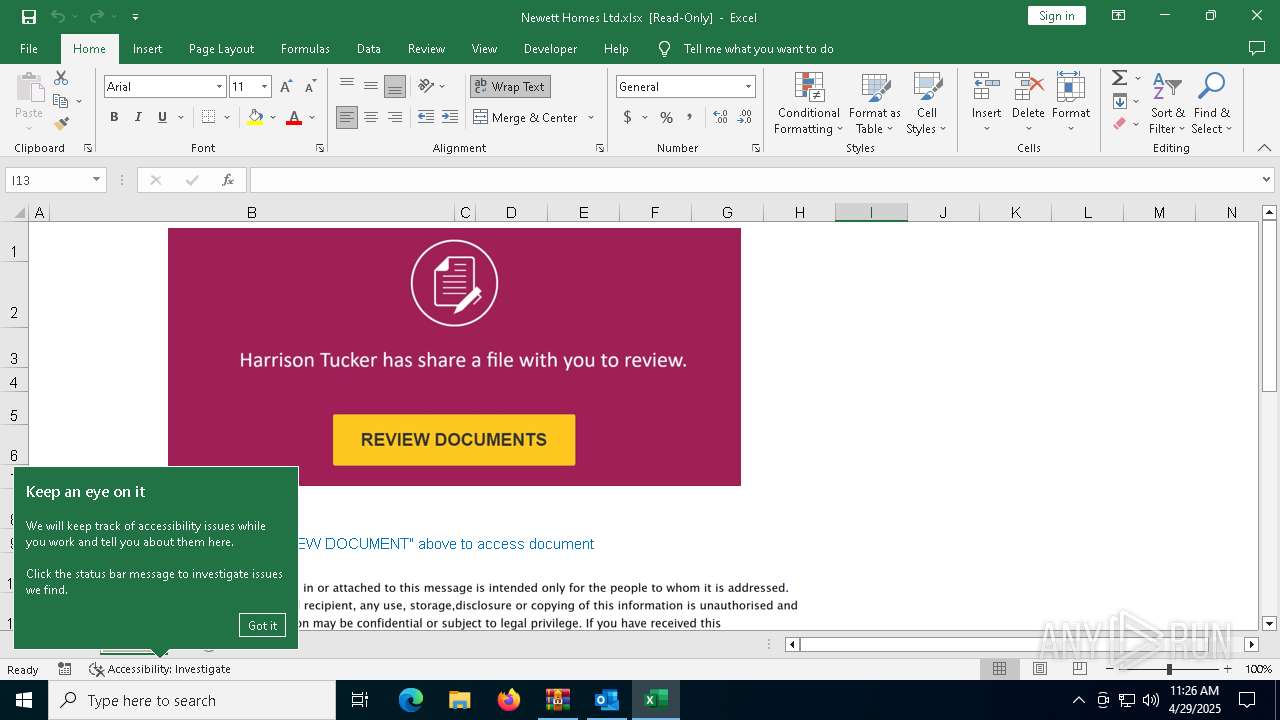The width and height of the screenshot is (1280, 720).
Task: Collapse the ribbon with the chevron
Action: coord(1264,148)
